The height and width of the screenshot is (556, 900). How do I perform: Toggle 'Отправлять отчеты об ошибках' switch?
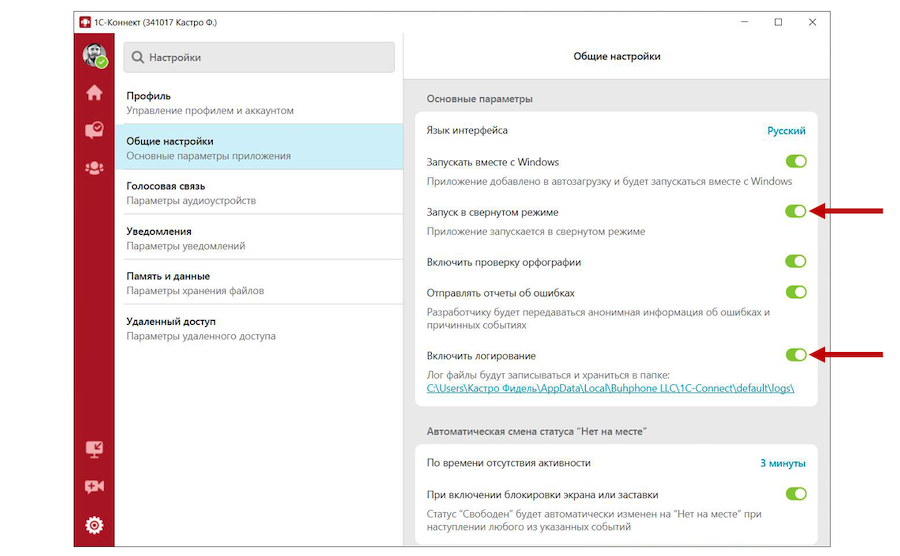[795, 292]
